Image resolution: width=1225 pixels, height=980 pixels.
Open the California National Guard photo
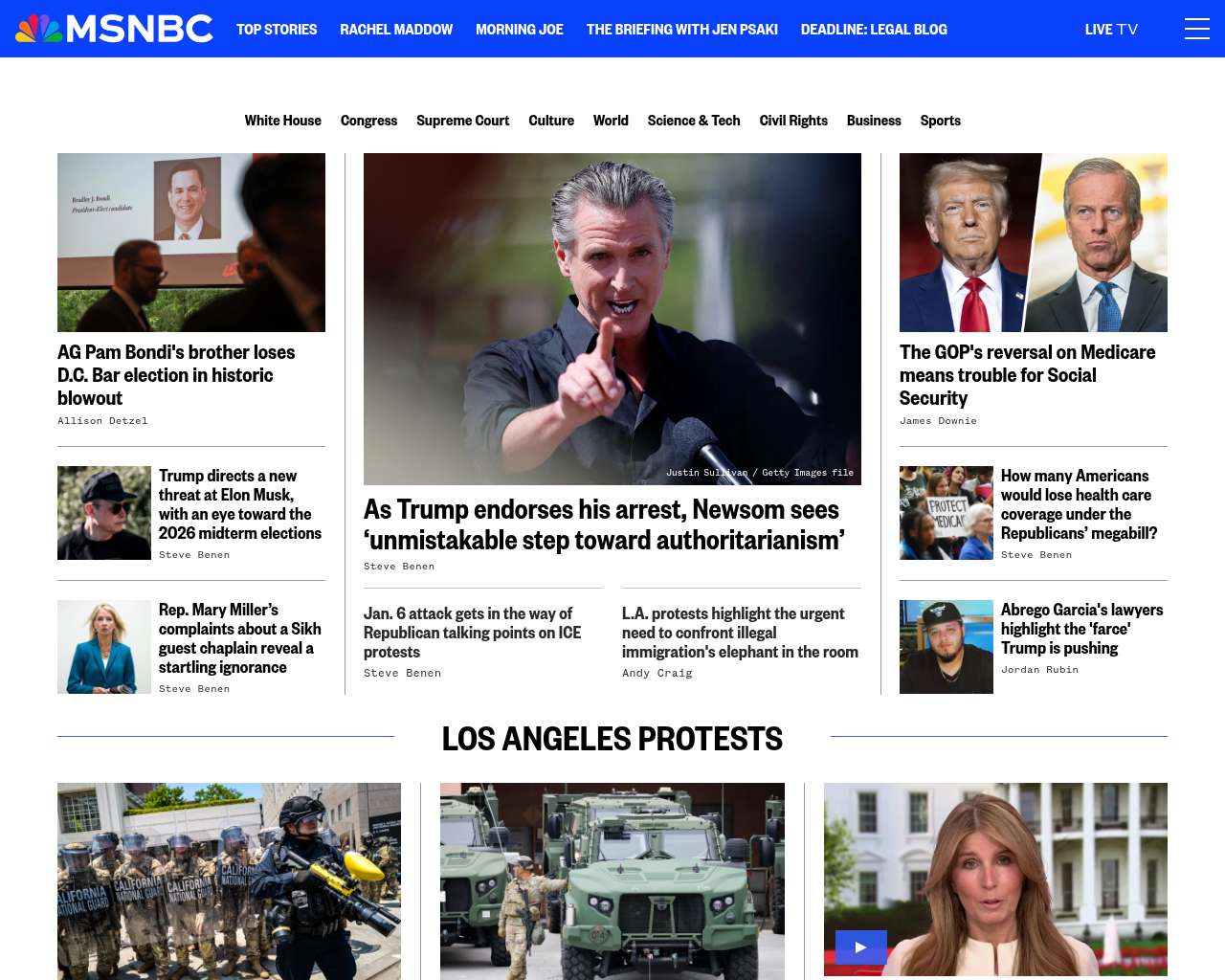[x=229, y=881]
